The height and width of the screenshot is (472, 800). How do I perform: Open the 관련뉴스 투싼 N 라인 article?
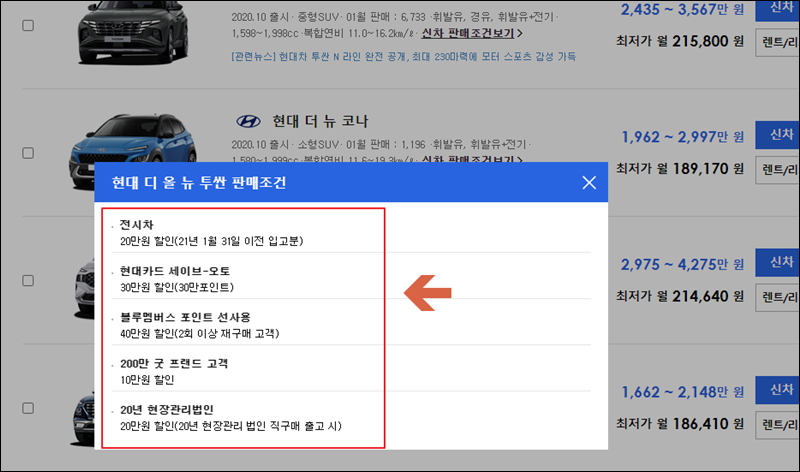404,56
